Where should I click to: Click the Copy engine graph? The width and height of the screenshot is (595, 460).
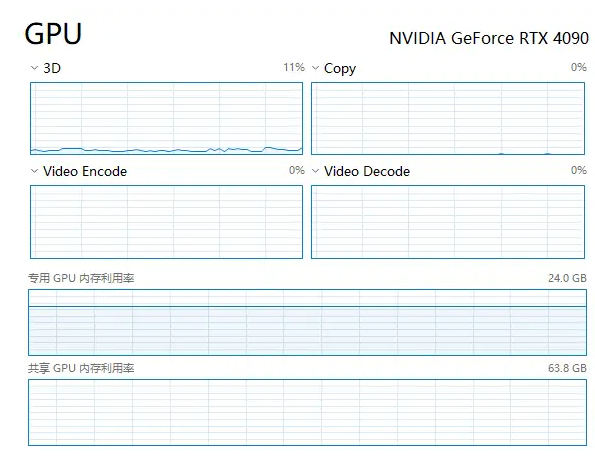(448, 118)
